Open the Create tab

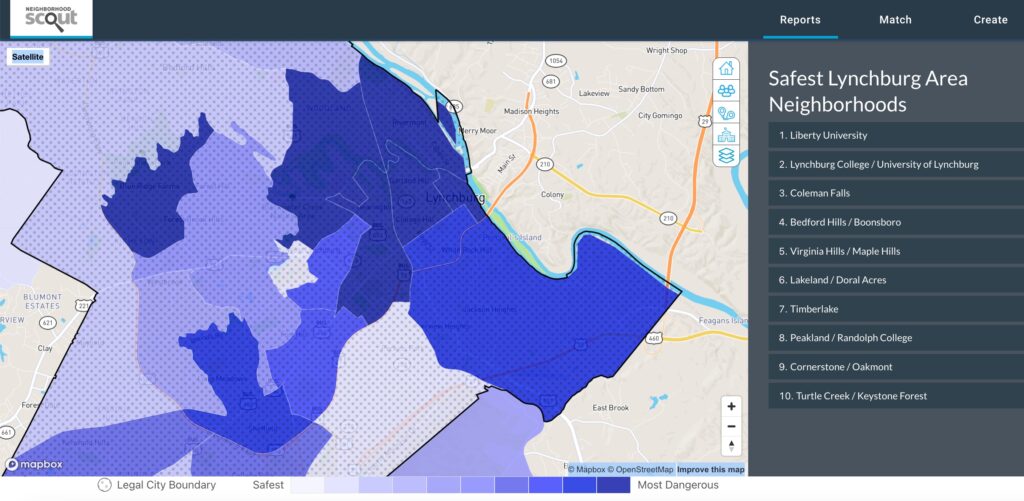click(x=991, y=20)
